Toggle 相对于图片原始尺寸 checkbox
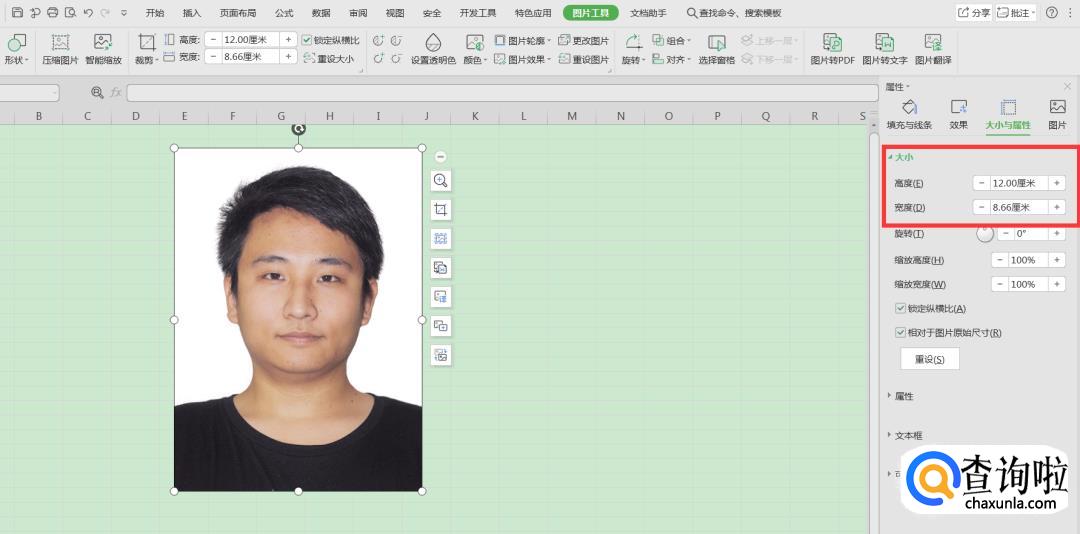Image resolution: width=1080 pixels, height=534 pixels. click(901, 333)
